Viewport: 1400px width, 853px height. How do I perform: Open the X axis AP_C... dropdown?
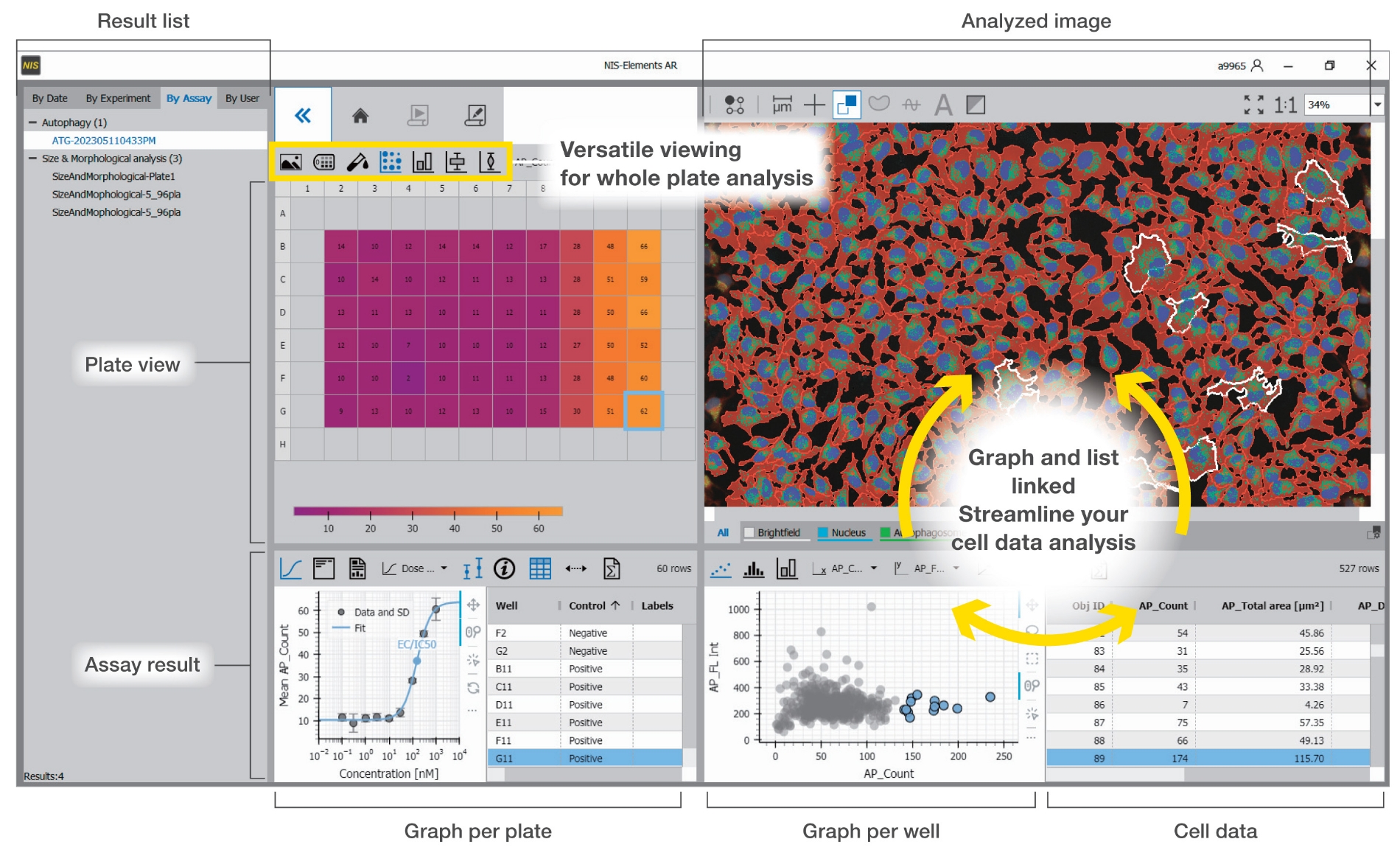tap(844, 568)
